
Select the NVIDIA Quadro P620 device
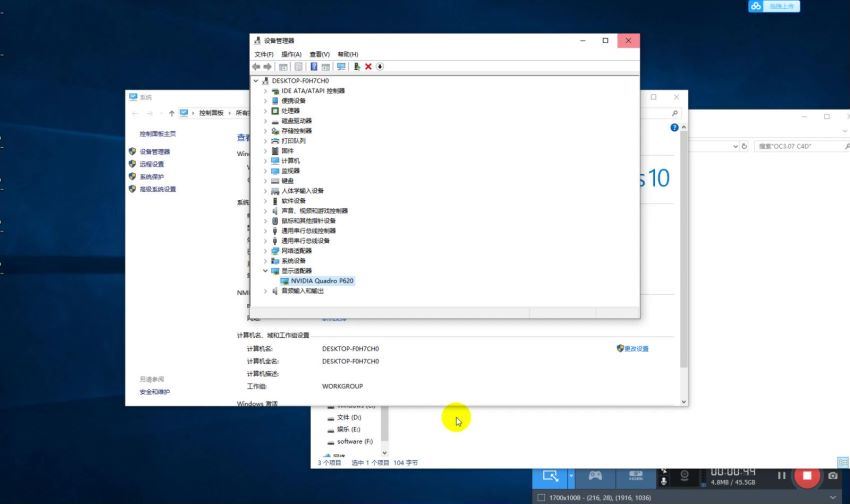[x=322, y=281]
